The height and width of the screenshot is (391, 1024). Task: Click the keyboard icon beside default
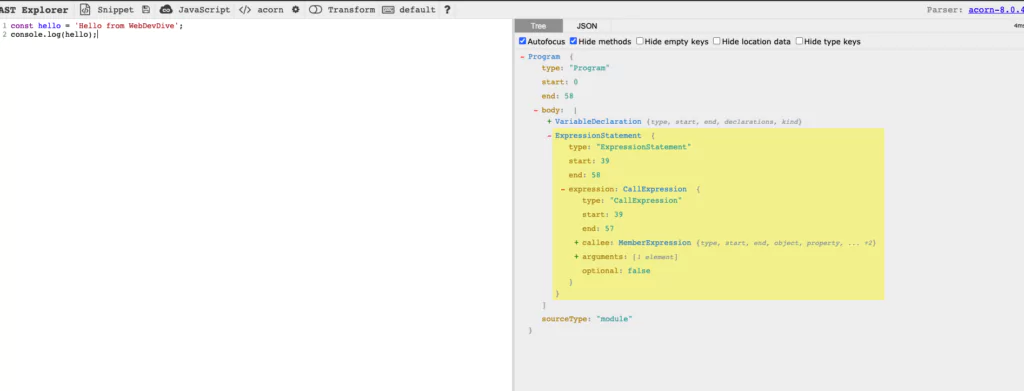point(388,10)
